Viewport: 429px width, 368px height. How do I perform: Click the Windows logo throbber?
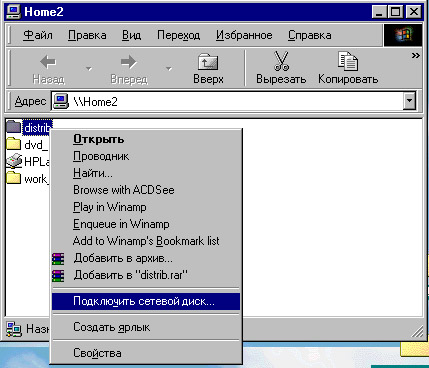[403, 35]
